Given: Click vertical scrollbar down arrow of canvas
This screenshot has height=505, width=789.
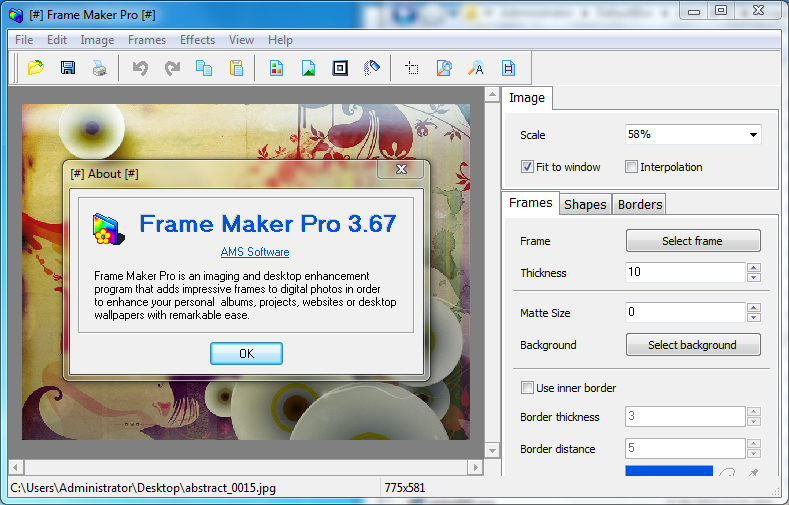Looking at the screenshot, I should tap(492, 451).
